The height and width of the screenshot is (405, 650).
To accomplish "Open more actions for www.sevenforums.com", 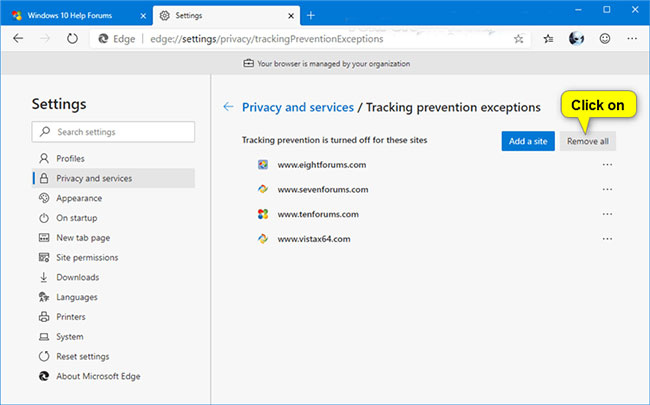I will (x=607, y=189).
